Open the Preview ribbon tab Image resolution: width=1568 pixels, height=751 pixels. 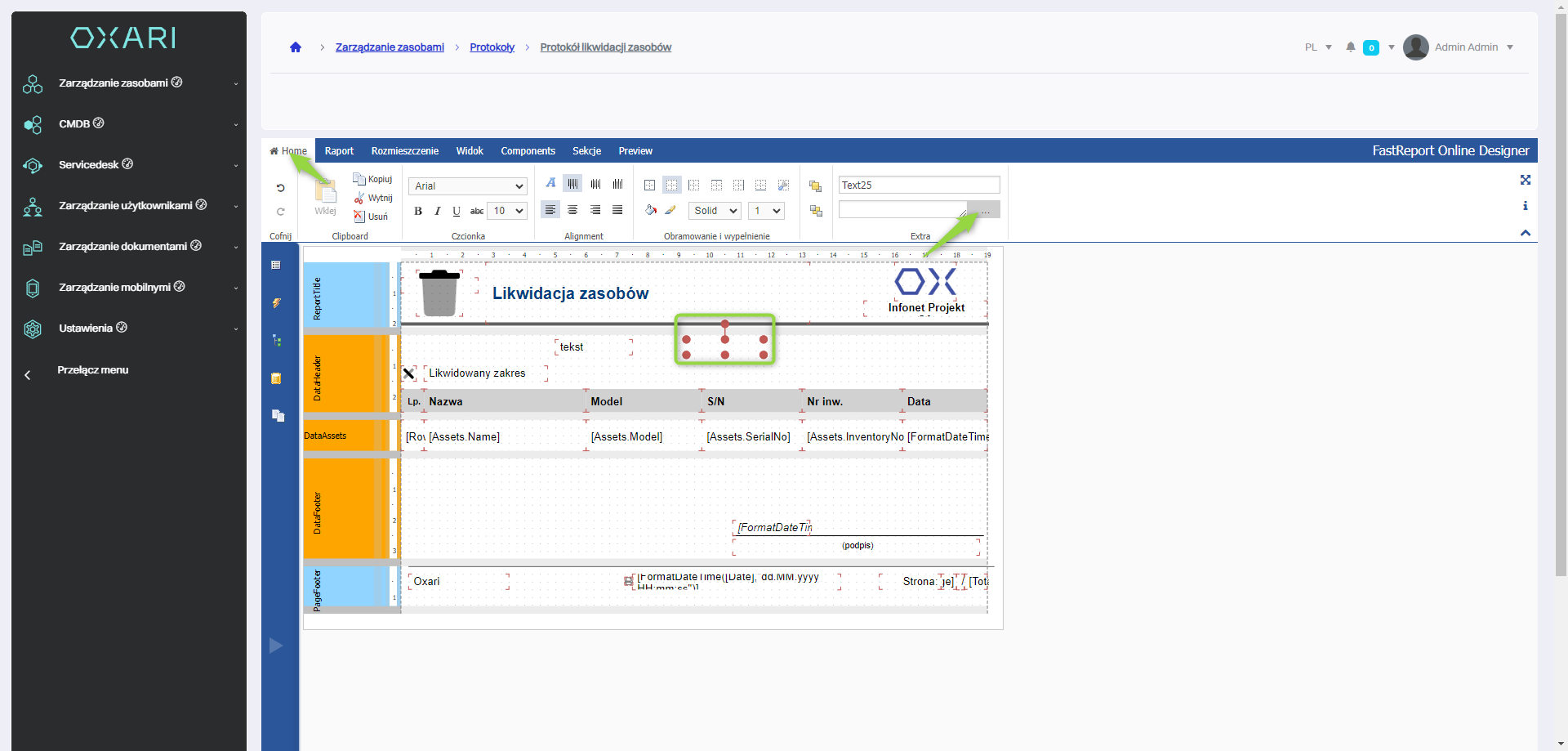[x=635, y=151]
